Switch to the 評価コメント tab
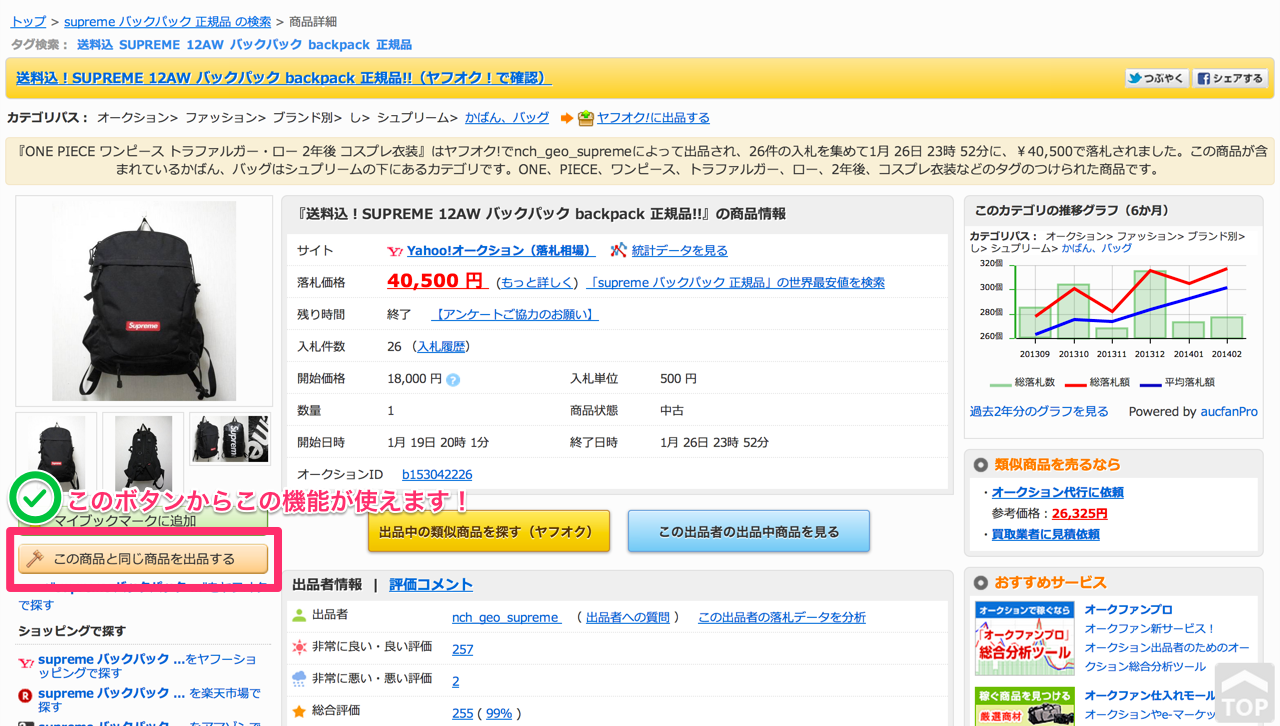 [430, 583]
